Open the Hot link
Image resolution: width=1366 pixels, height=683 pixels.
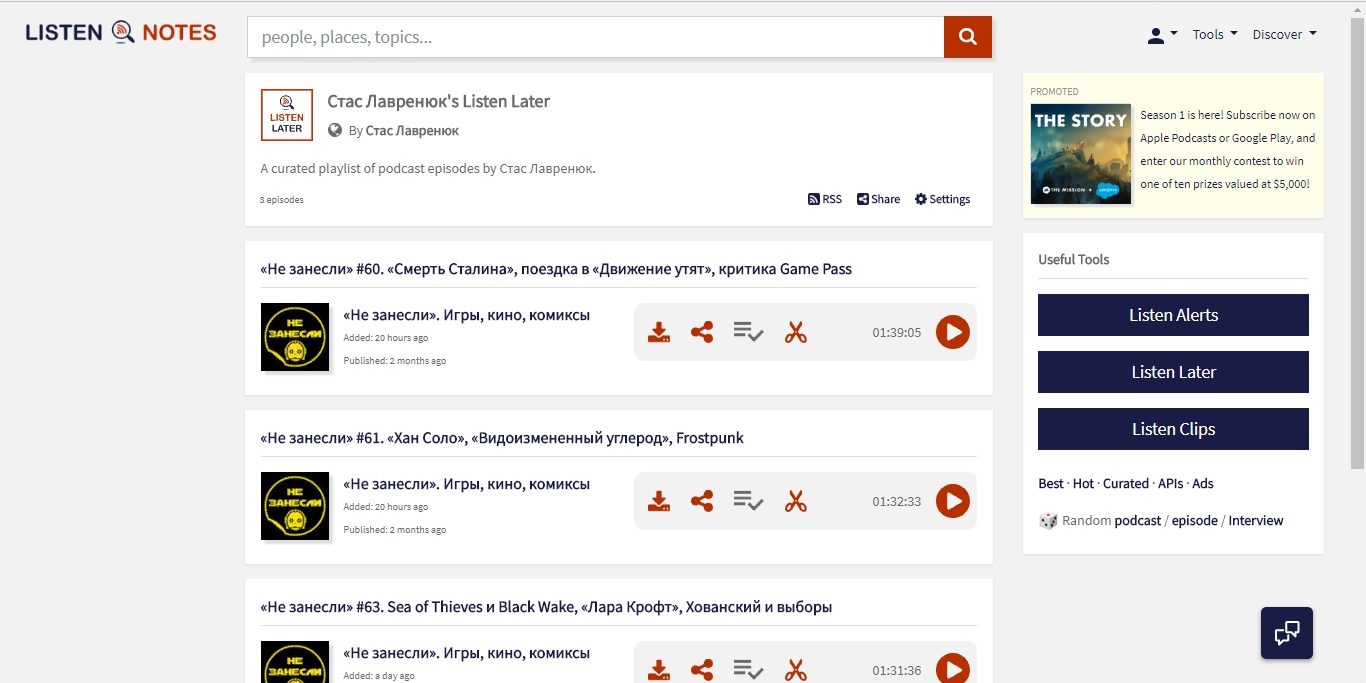pyautogui.click(x=1083, y=483)
